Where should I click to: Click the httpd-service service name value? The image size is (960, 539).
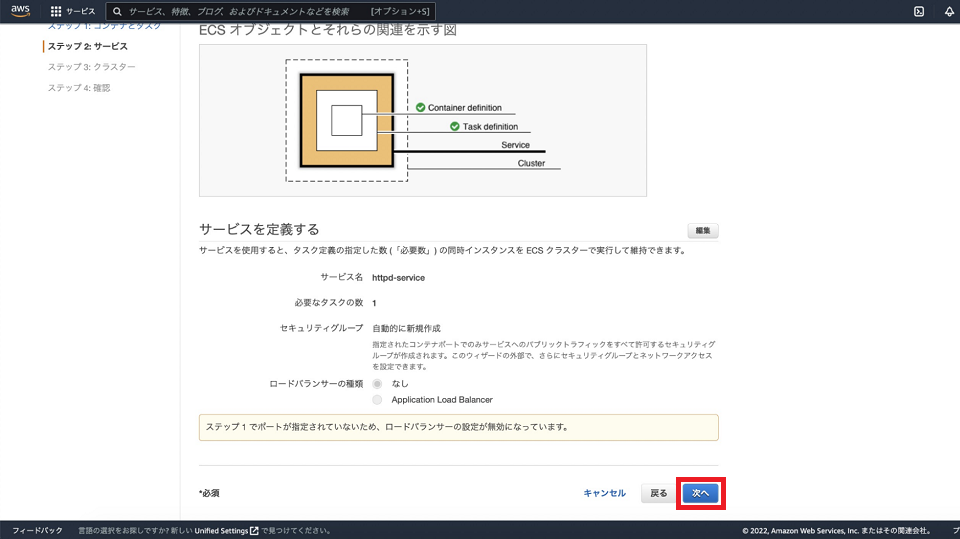399,277
